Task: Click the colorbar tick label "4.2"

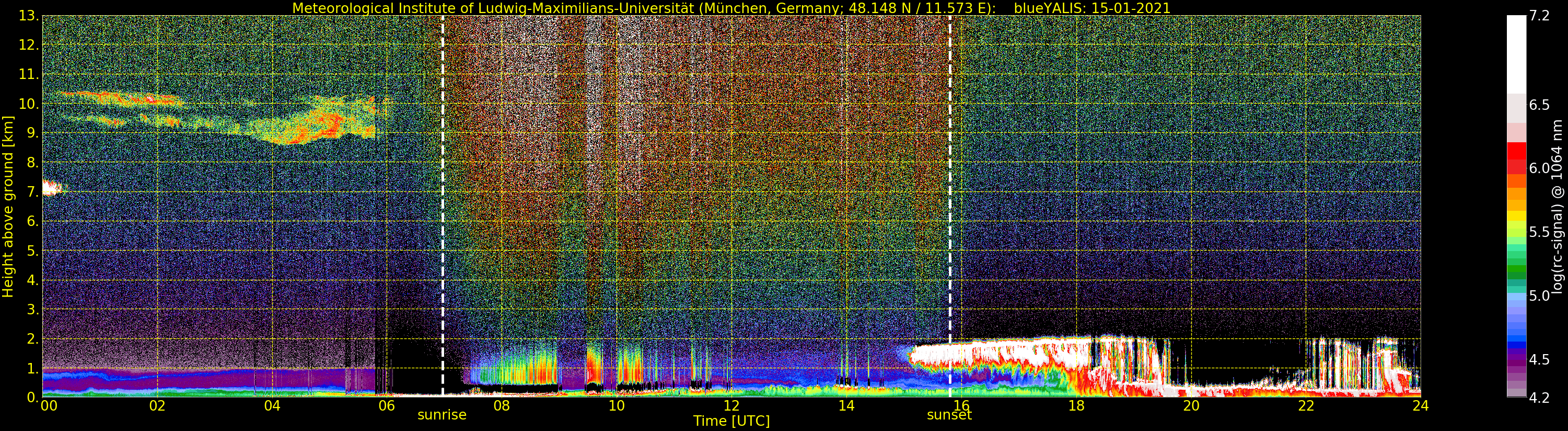Action: [1539, 398]
